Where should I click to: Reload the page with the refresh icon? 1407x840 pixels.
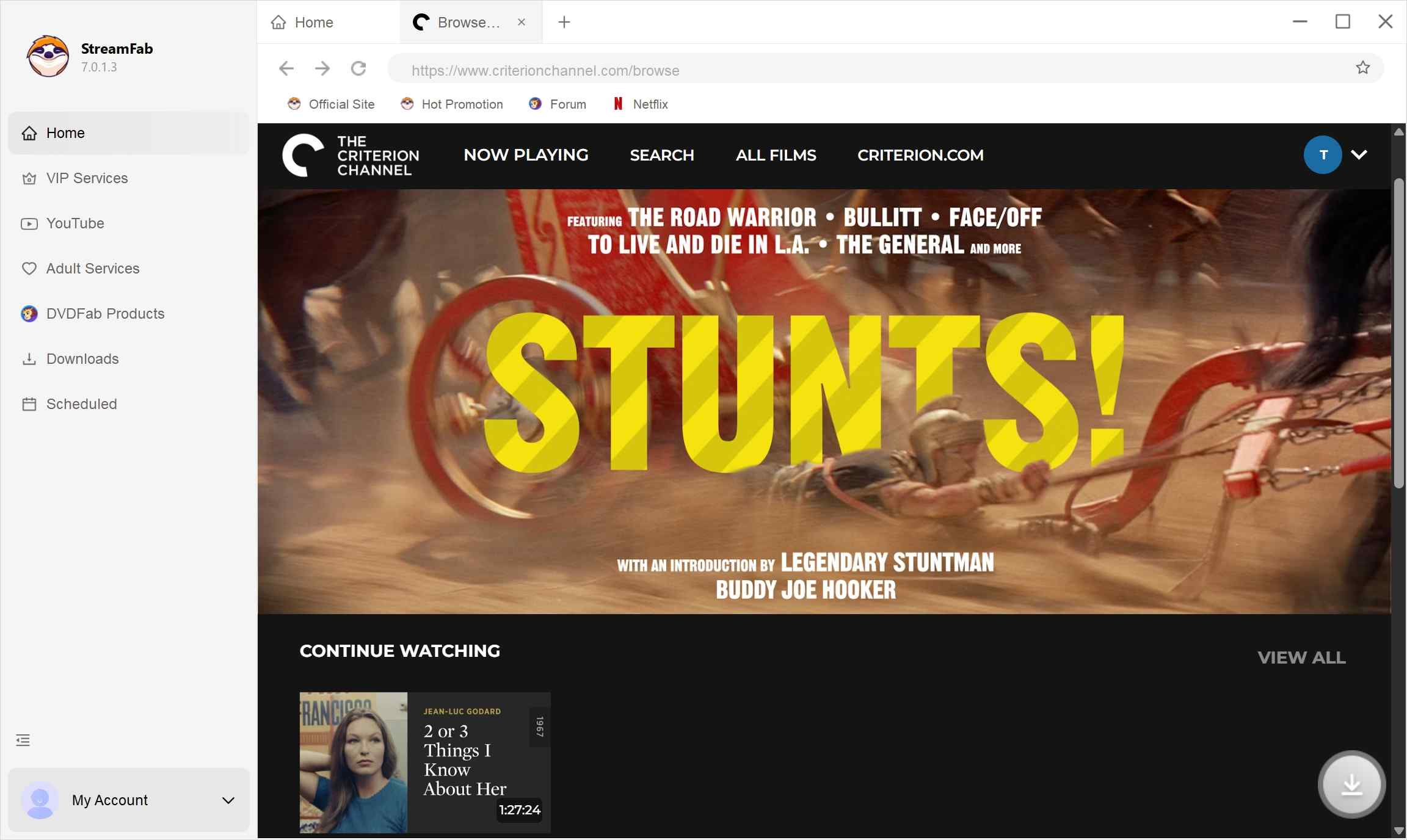(358, 68)
